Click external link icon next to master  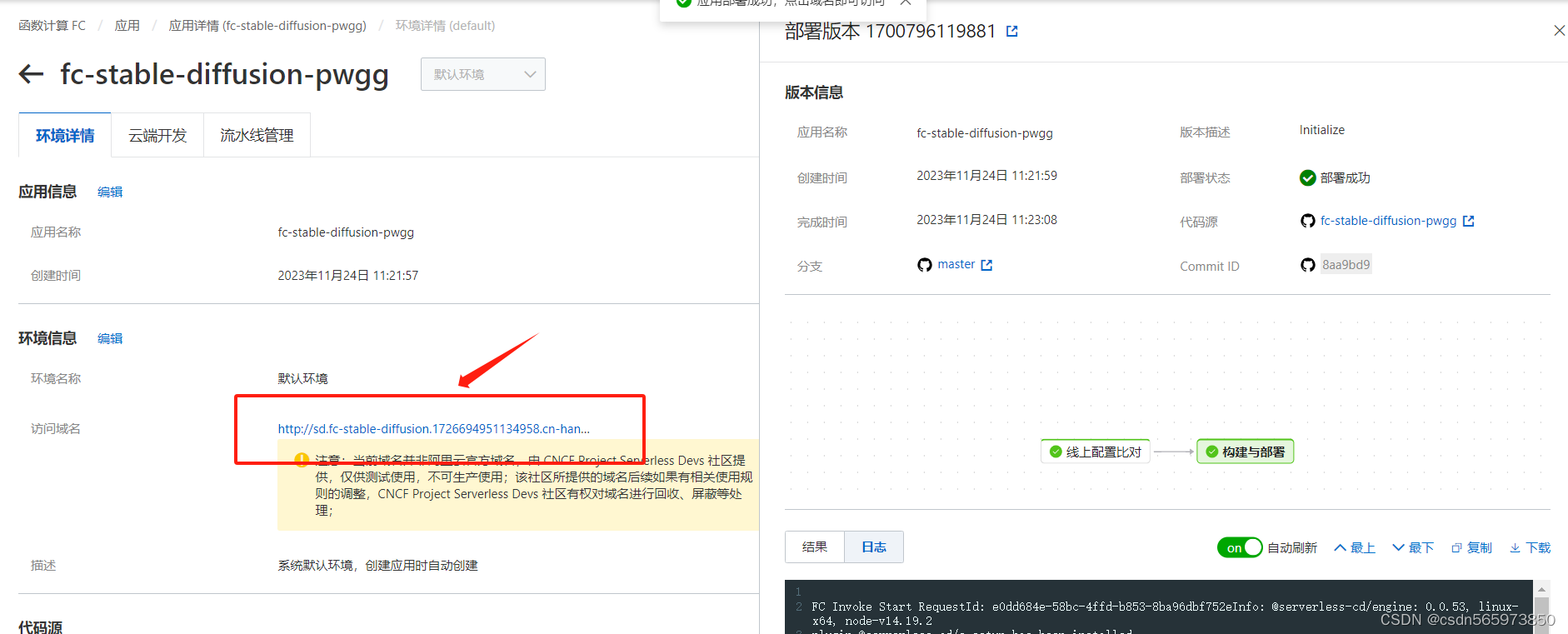(x=987, y=265)
